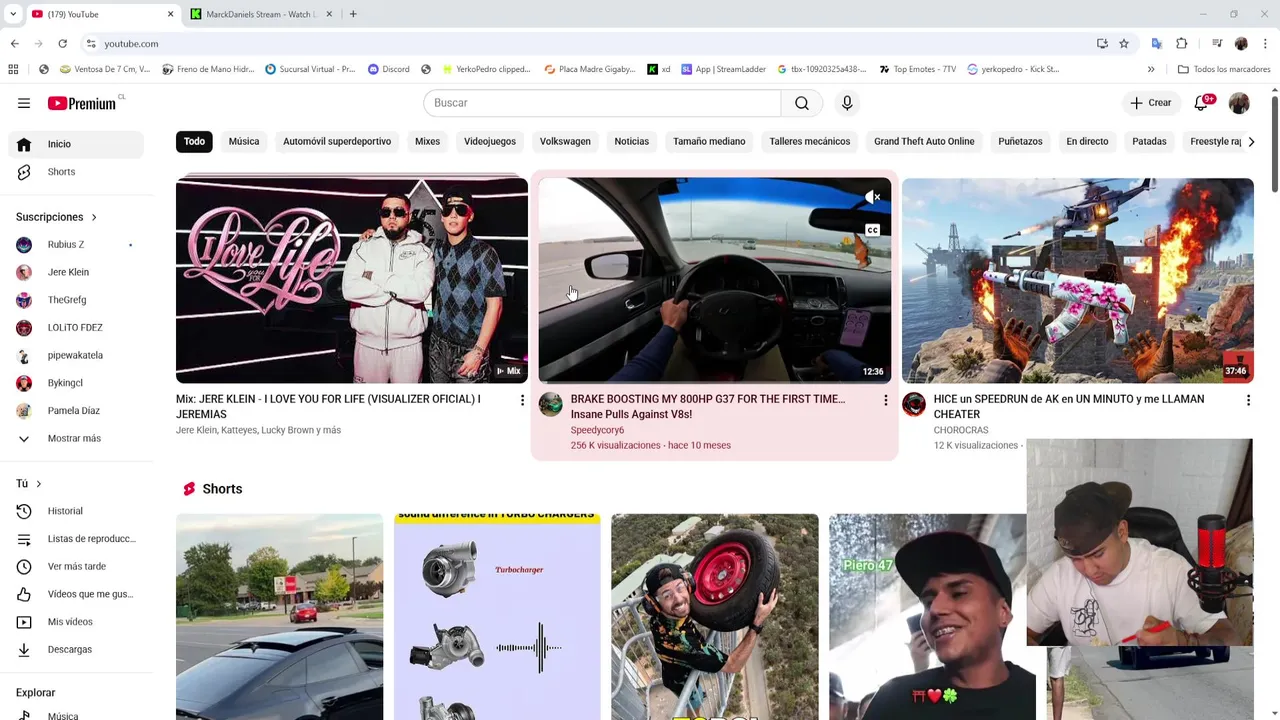Open the Jere Klein mix thumbnail
1280x720 pixels.
point(352,280)
